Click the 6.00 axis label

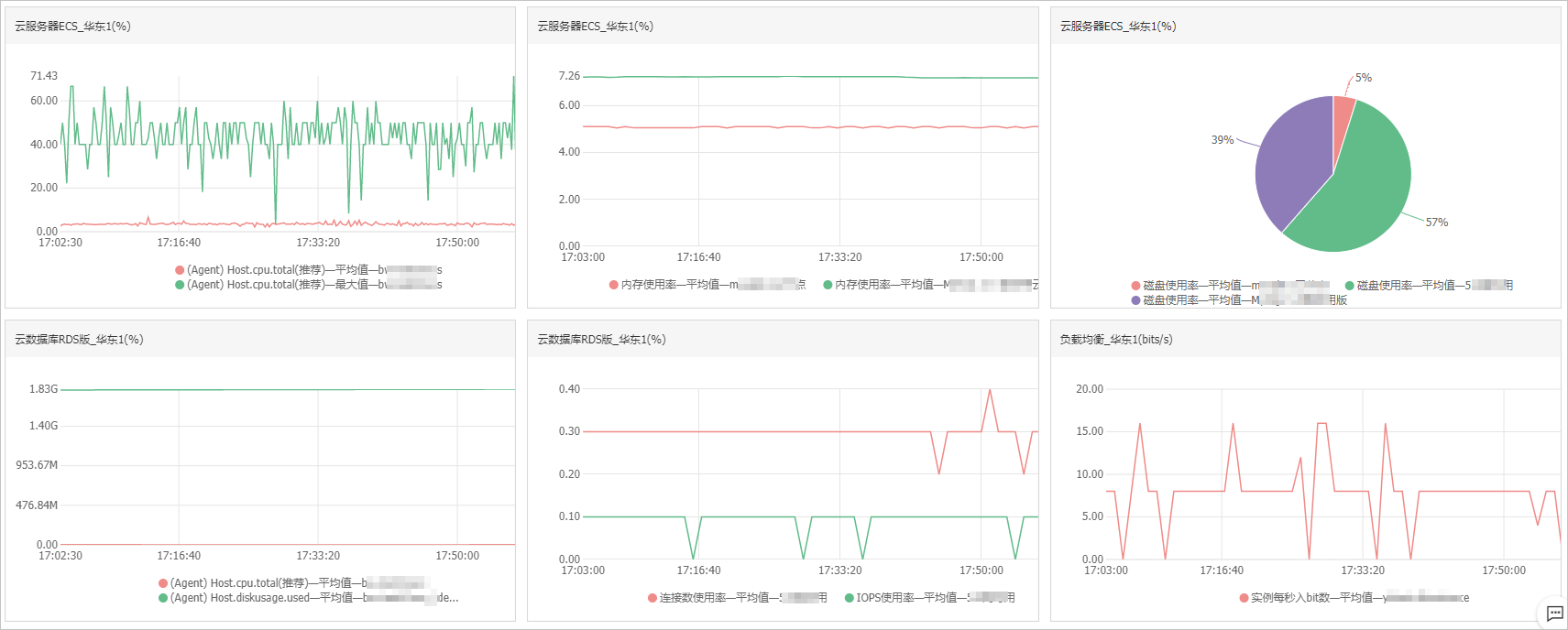click(x=569, y=105)
